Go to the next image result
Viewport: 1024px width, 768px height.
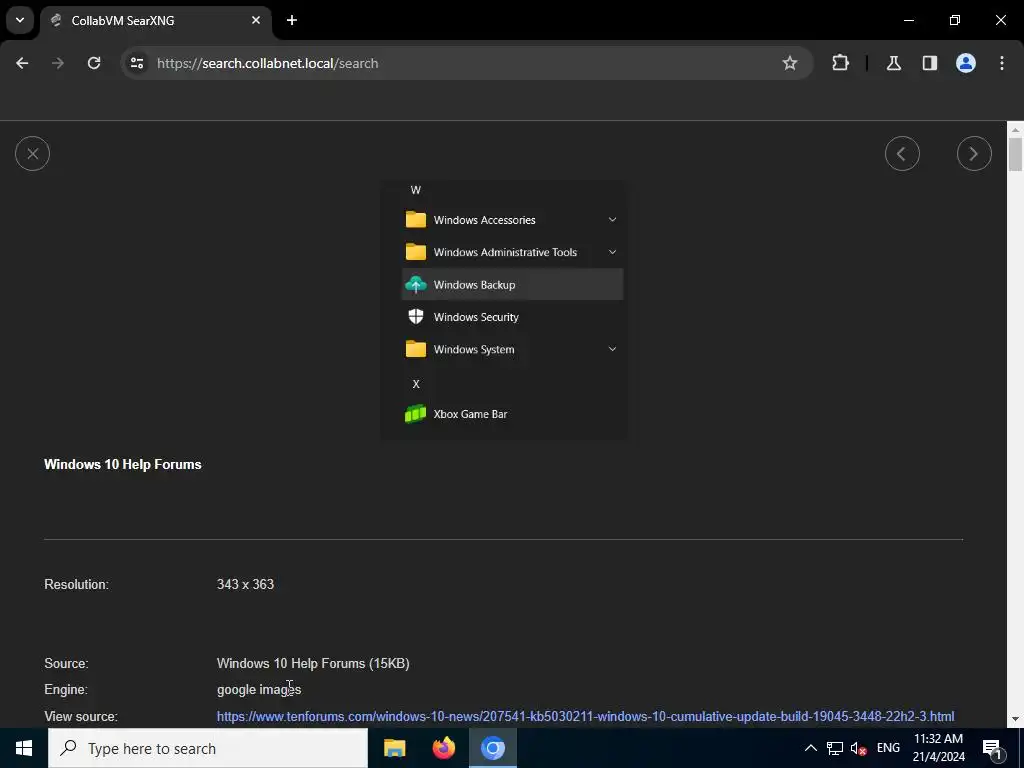coord(974,153)
